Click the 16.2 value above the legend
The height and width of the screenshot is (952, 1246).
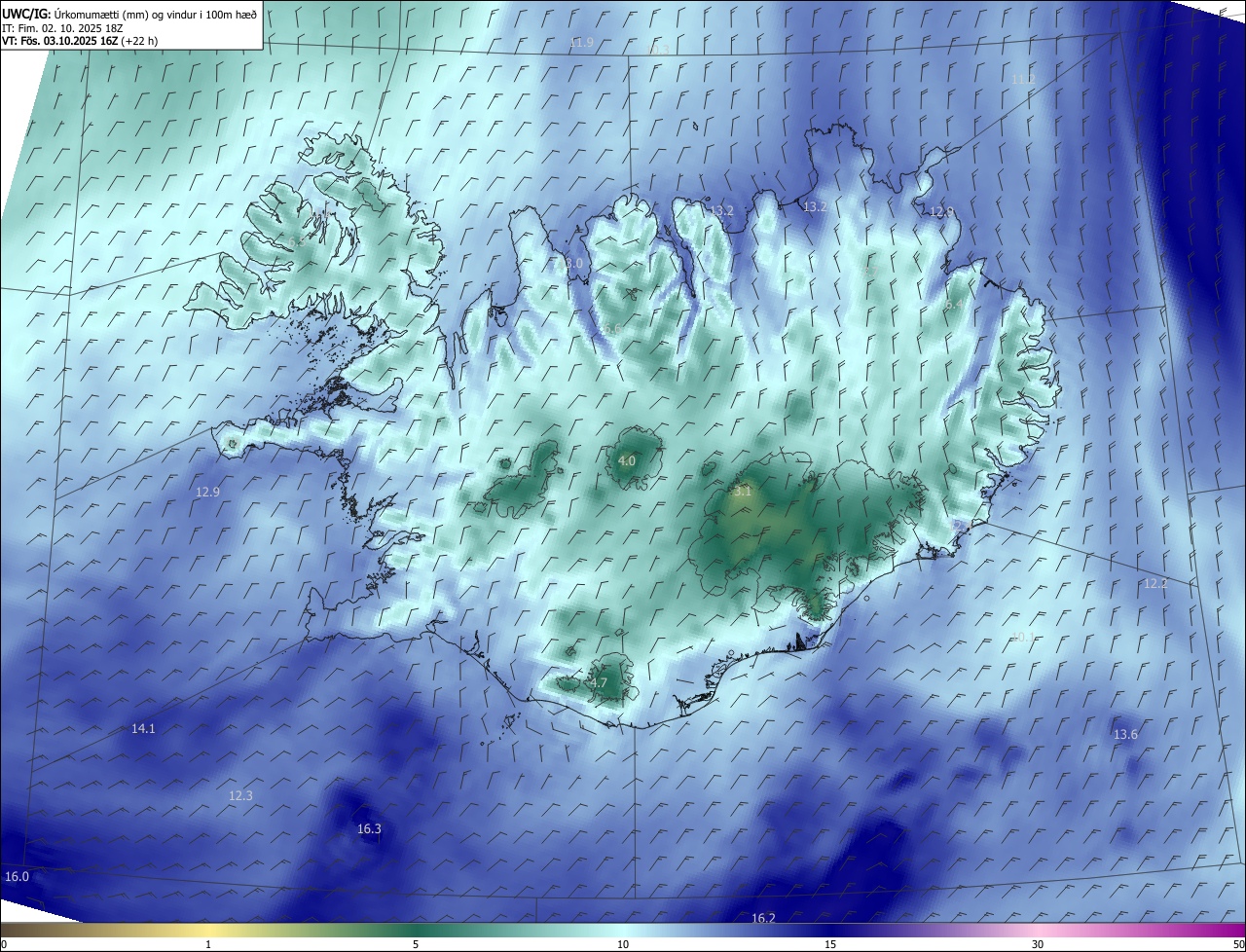pyautogui.click(x=763, y=919)
